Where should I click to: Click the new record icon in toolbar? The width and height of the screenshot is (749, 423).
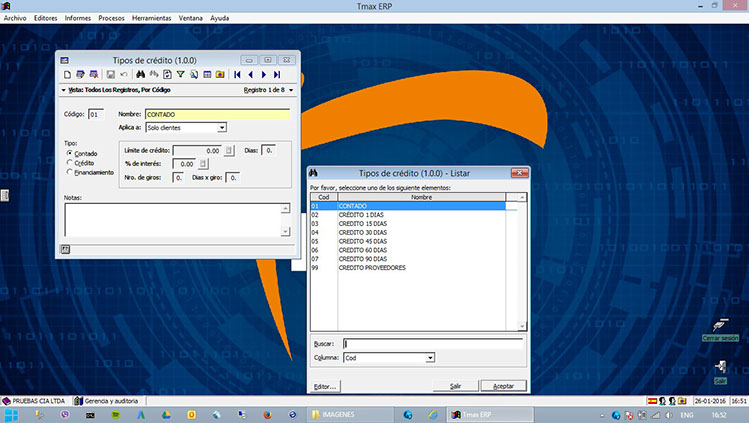click(x=67, y=74)
